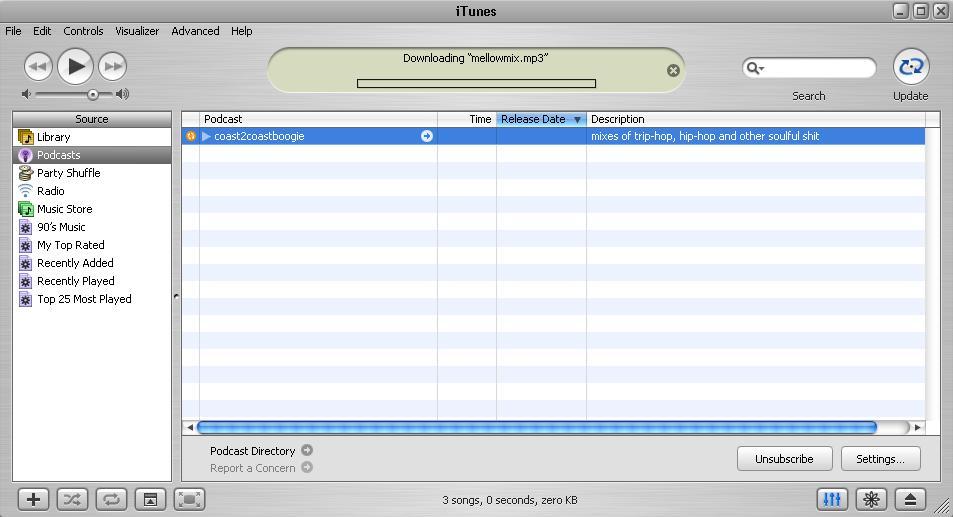Screen dimensions: 953x517
Task: Click the My Top Rated gear icon
Action: 26,245
